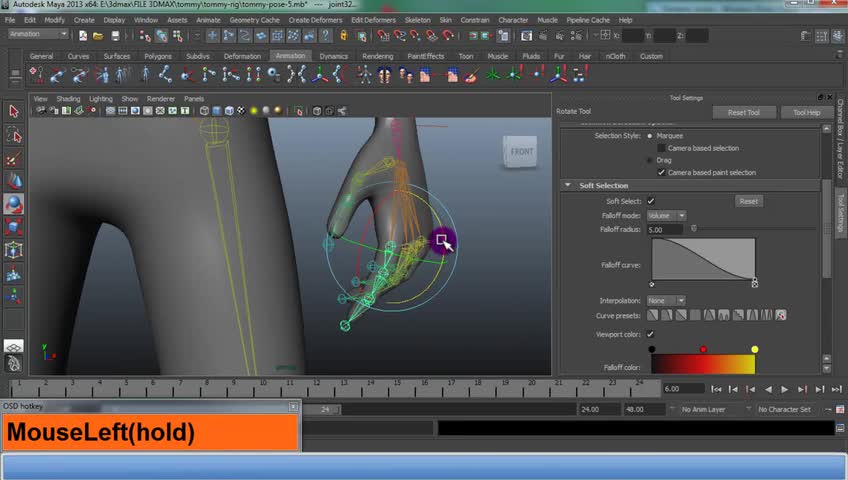Screen dimensions: 848x480
Task: Click the Universal Manipulator tool
Action: [14, 250]
